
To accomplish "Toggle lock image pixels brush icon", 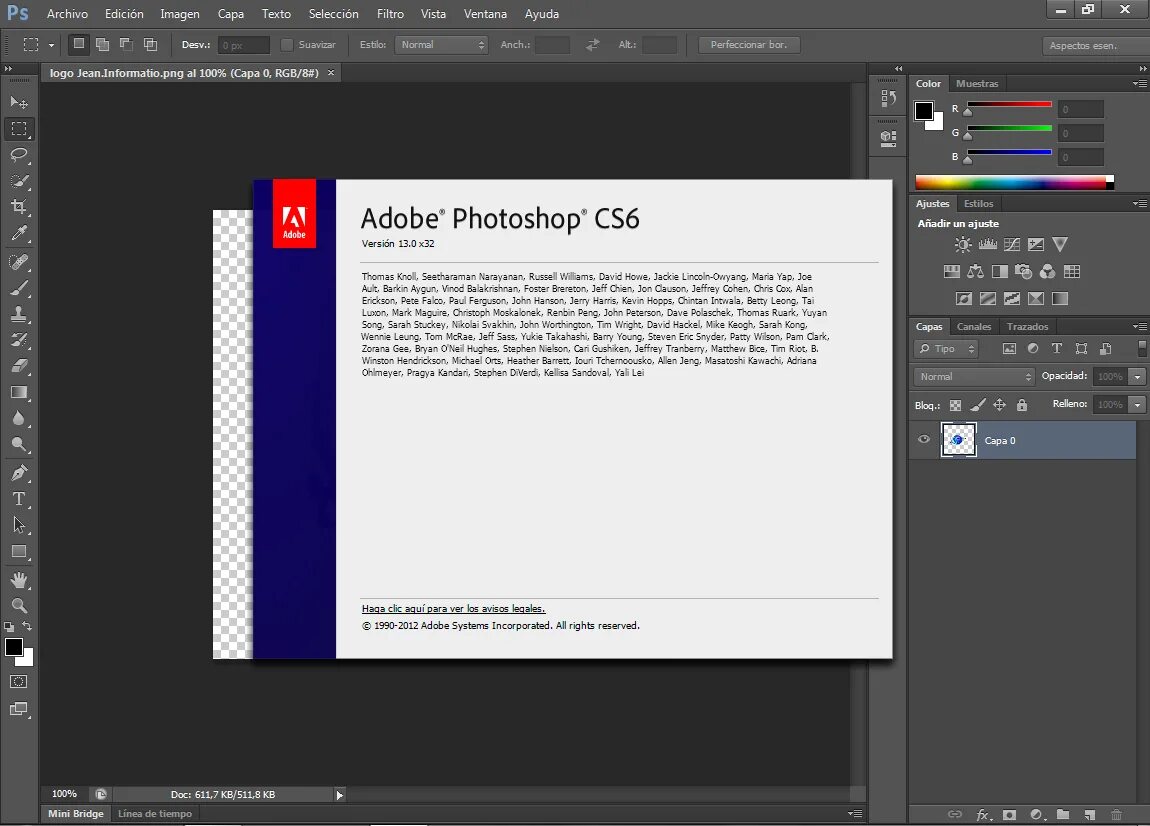I will coord(978,405).
